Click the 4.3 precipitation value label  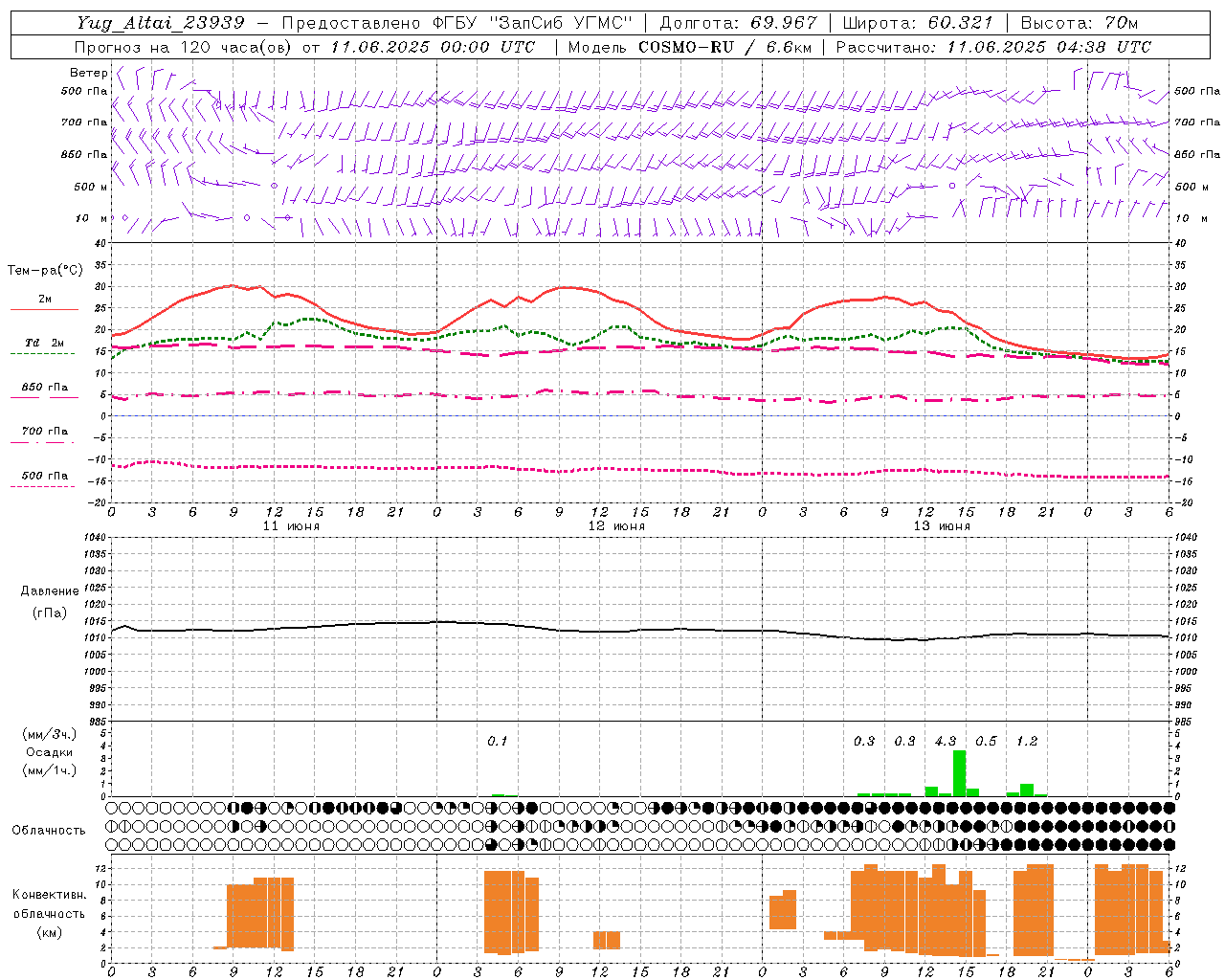click(x=946, y=741)
